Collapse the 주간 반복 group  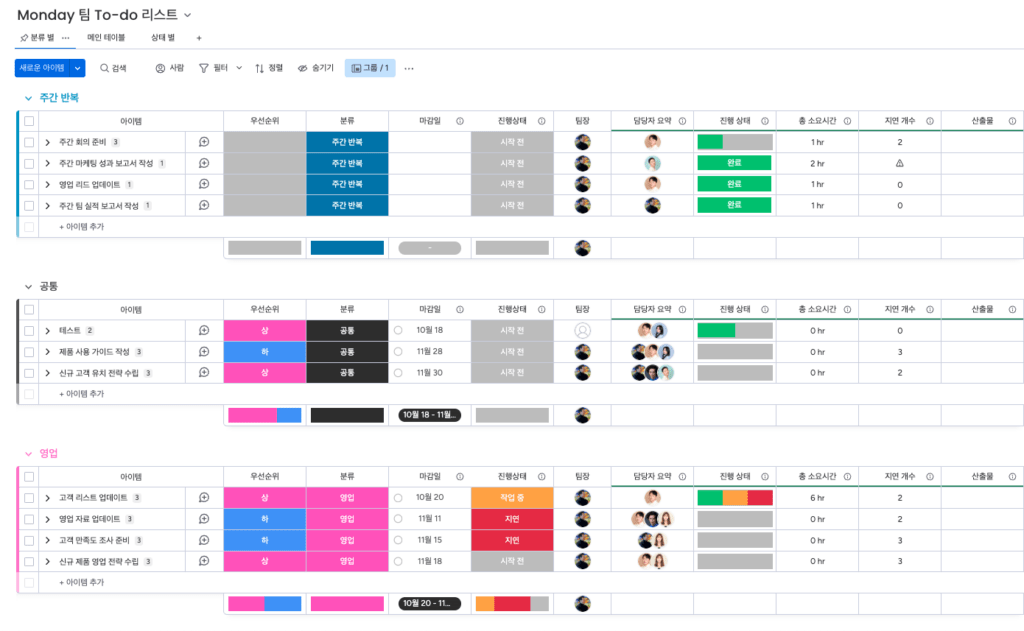point(27,98)
